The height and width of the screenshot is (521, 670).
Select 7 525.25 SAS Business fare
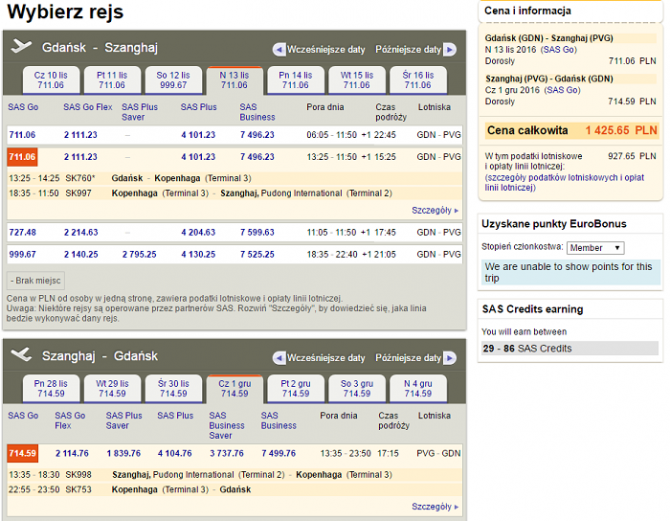pos(257,254)
